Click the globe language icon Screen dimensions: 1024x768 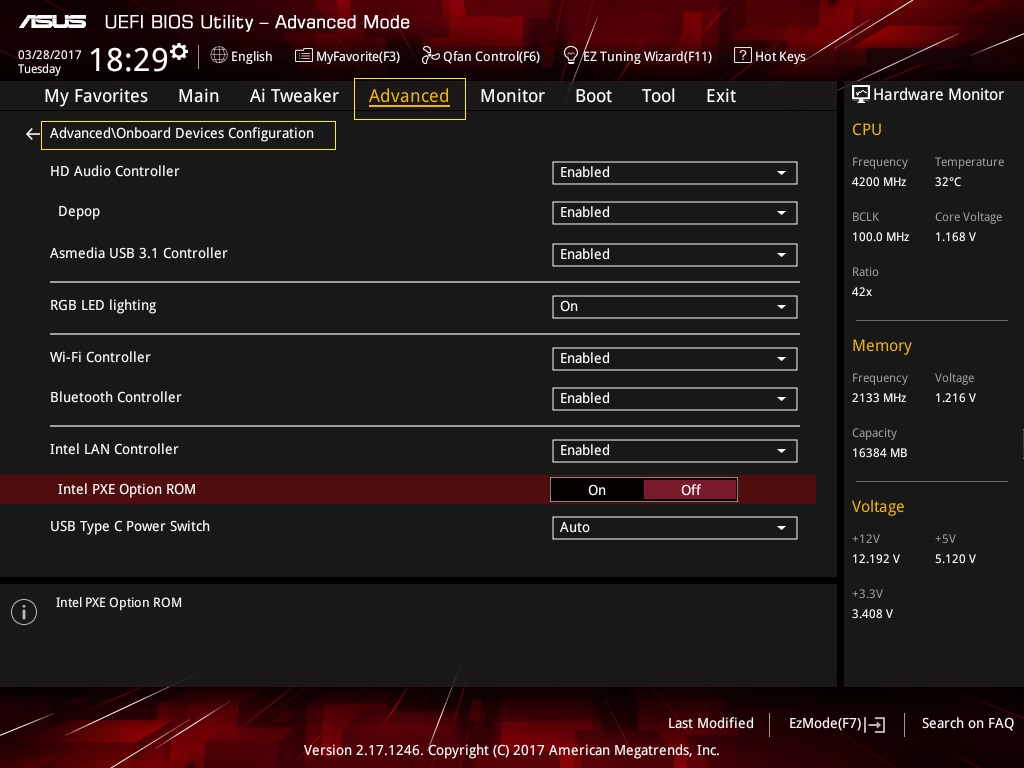(219, 56)
